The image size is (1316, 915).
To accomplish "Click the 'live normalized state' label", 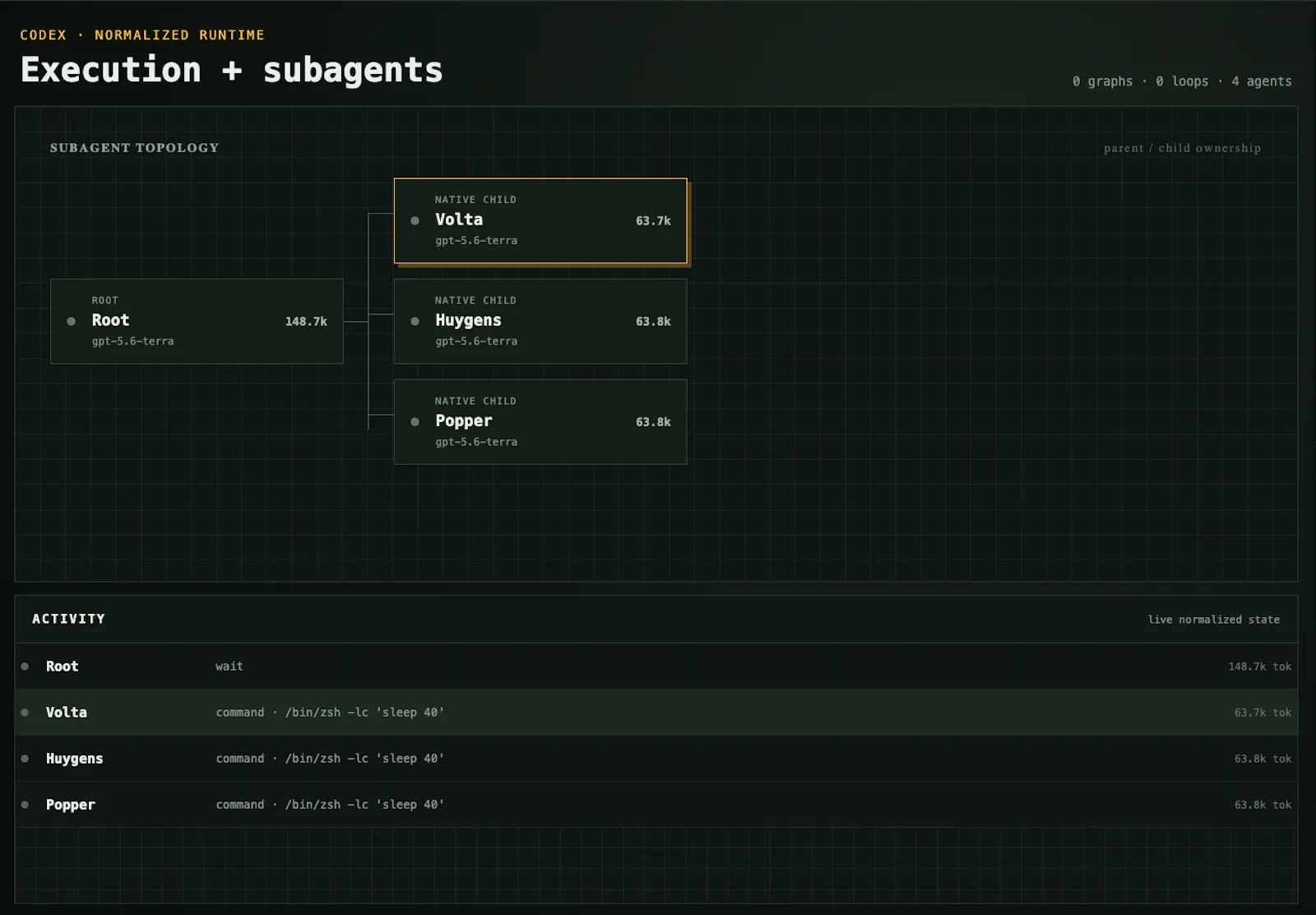I will click(1214, 620).
